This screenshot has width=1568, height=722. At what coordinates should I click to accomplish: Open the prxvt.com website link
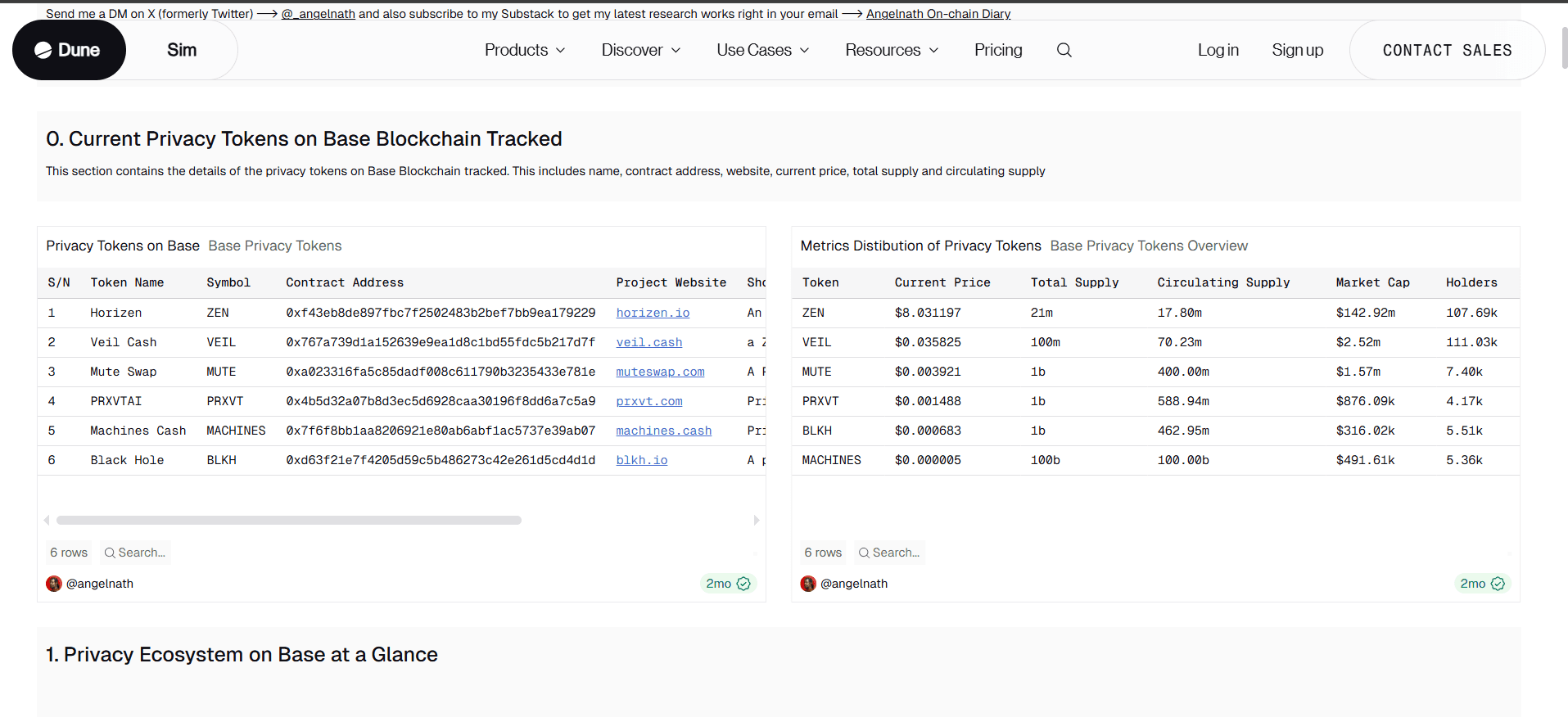(649, 401)
